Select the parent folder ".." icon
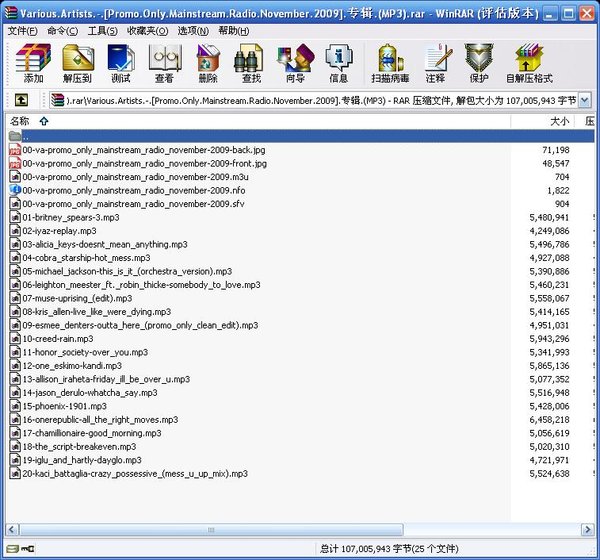The width and height of the screenshot is (600, 560). click(15, 136)
